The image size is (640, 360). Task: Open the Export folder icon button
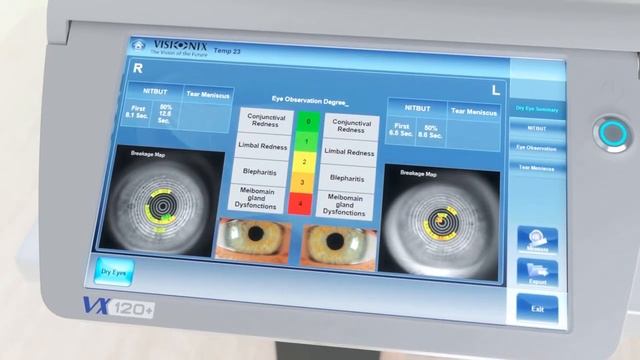click(x=538, y=273)
